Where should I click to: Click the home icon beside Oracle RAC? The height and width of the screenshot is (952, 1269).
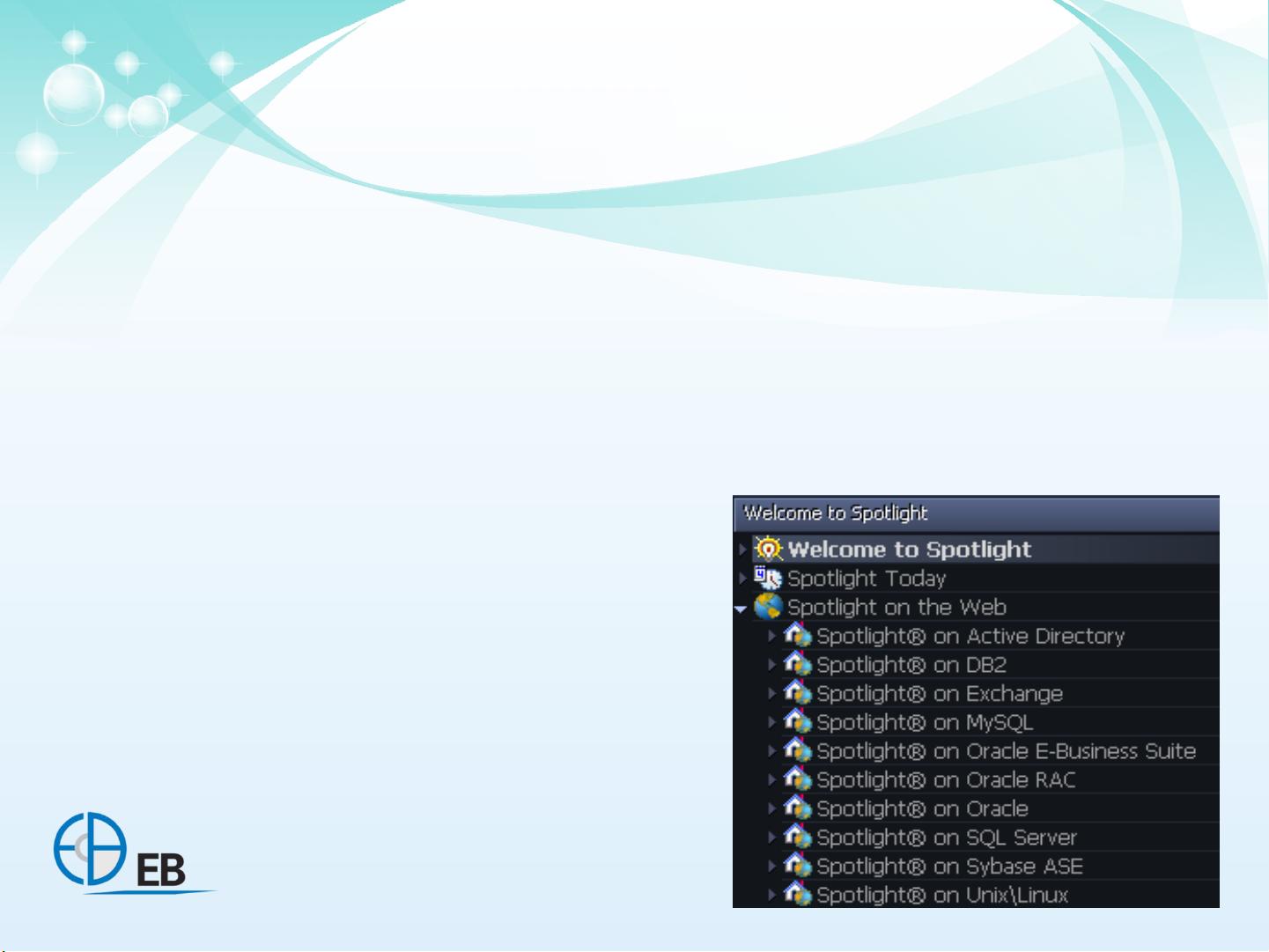coord(798,779)
